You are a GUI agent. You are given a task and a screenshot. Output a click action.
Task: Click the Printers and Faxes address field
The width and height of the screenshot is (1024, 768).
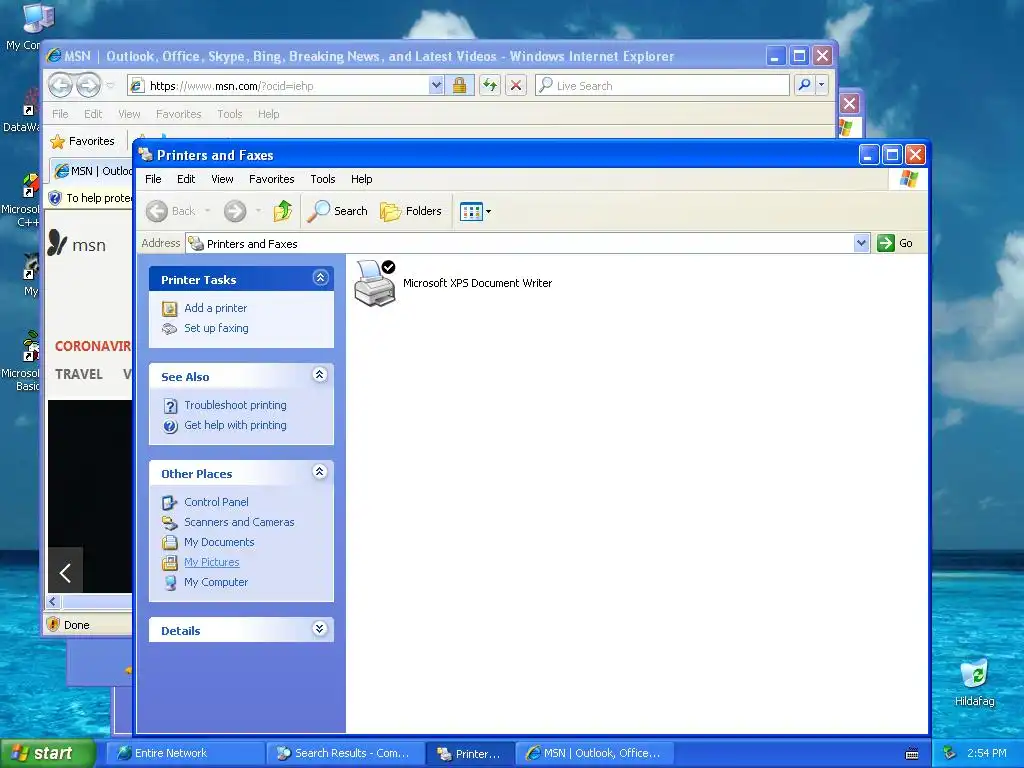tap(520, 244)
